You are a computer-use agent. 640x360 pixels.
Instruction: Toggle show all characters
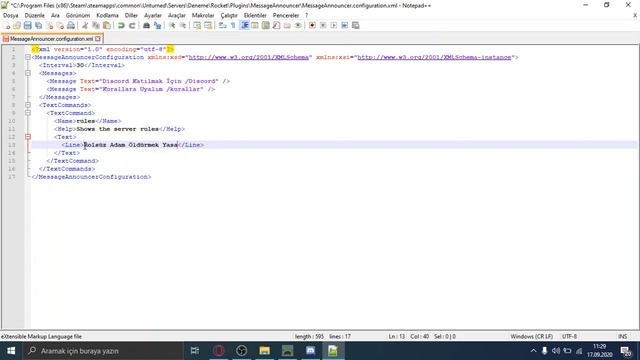233,25
